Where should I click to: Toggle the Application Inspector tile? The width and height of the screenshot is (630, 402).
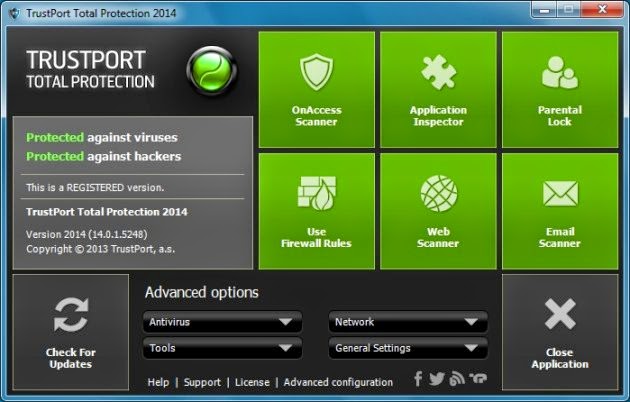click(438, 90)
